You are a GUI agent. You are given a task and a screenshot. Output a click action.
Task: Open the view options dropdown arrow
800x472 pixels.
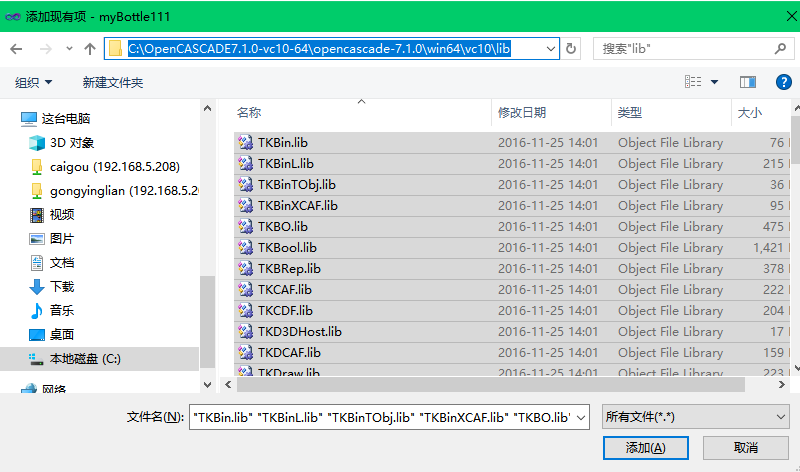pyautogui.click(x=714, y=82)
